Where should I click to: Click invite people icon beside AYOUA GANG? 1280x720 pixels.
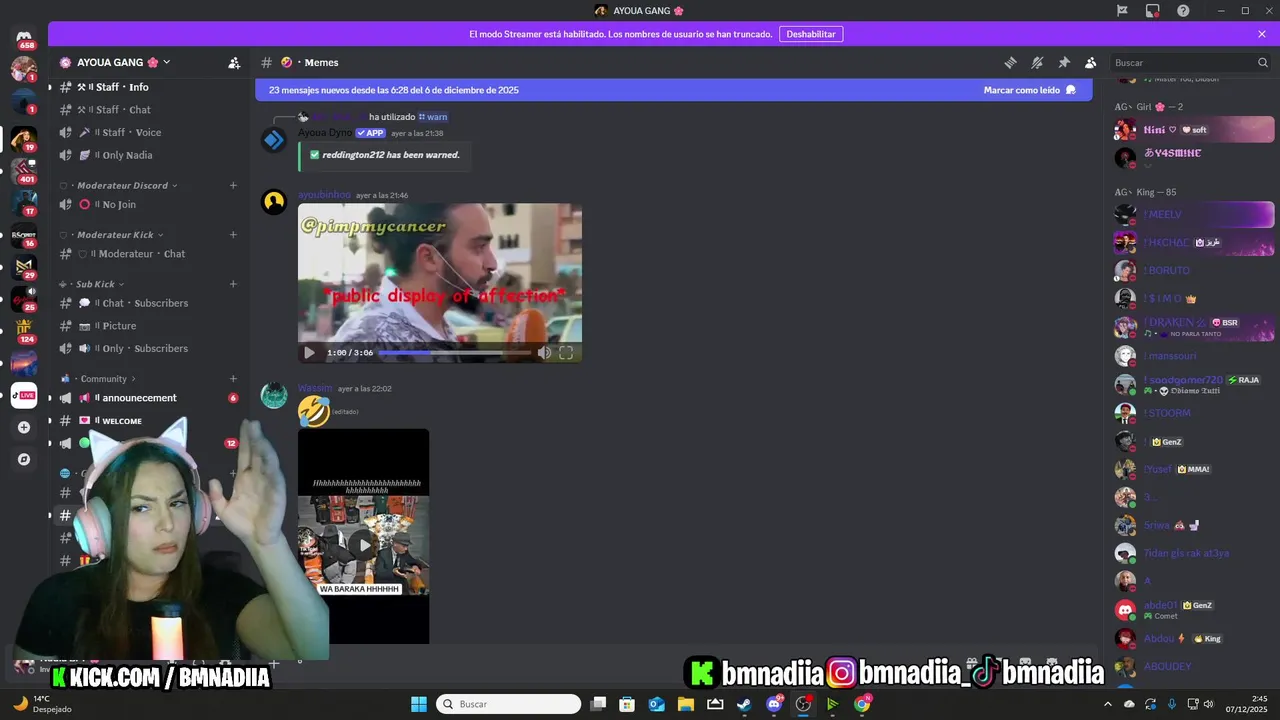click(x=234, y=62)
